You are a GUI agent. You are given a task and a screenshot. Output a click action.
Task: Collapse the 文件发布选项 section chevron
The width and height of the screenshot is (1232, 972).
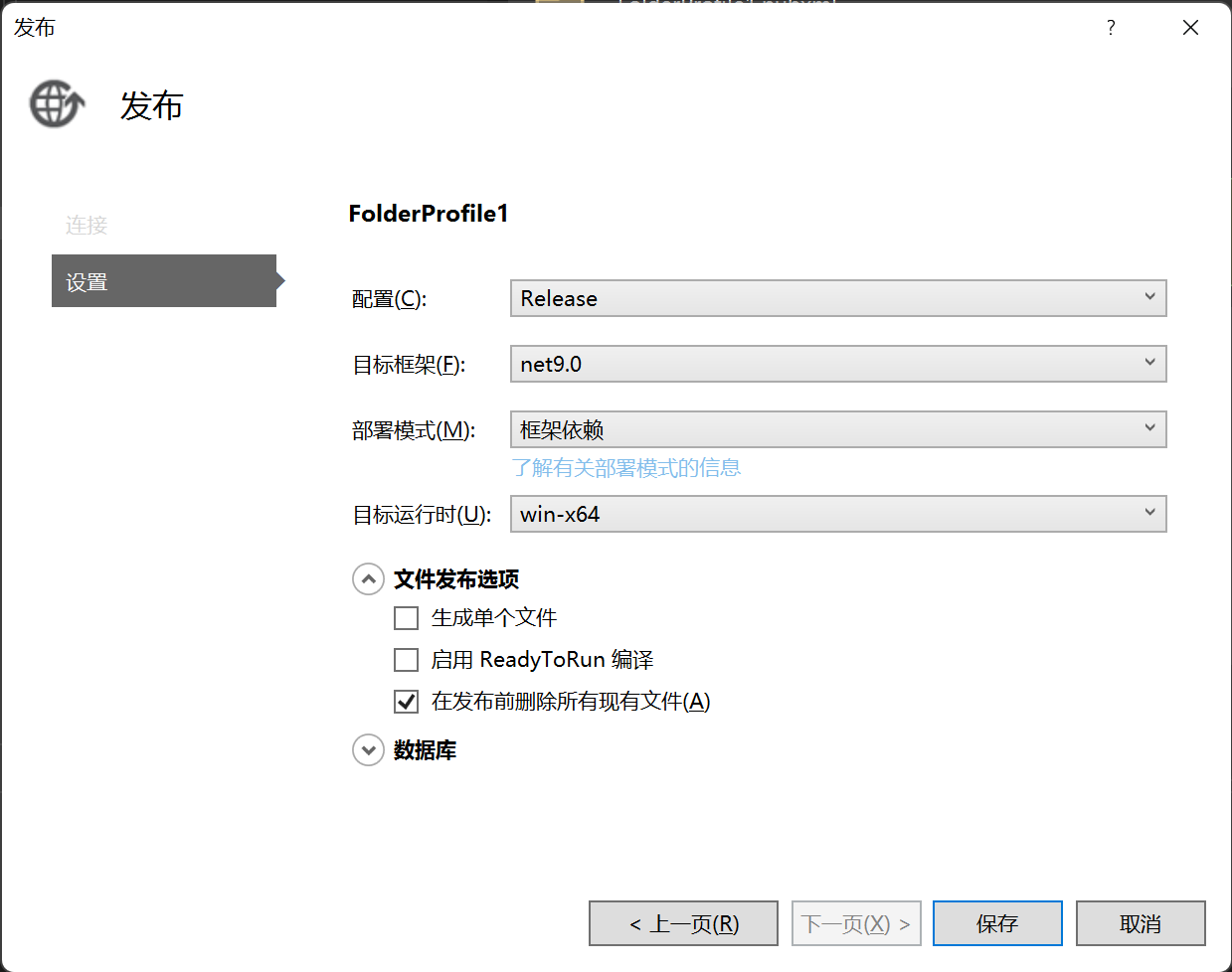[x=368, y=579]
